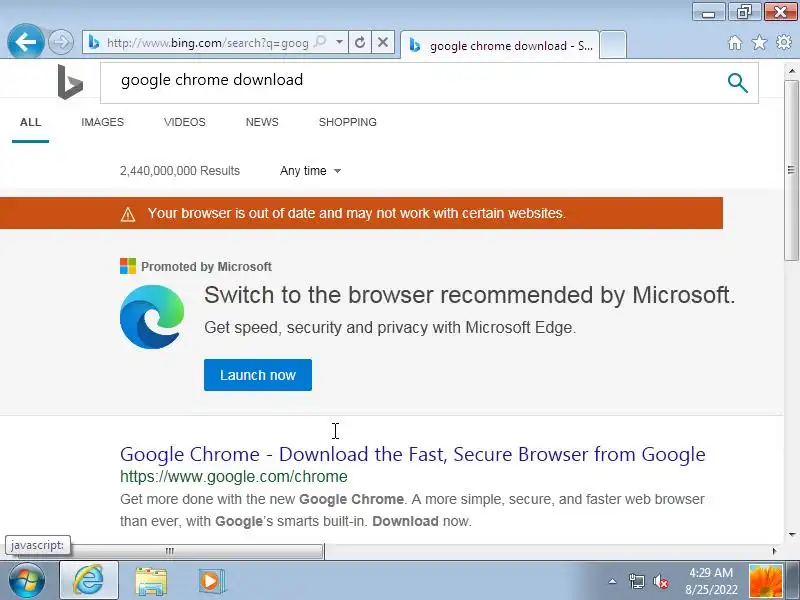Click Internet Explorer taskbar icon
800x600 pixels.
[89, 581]
